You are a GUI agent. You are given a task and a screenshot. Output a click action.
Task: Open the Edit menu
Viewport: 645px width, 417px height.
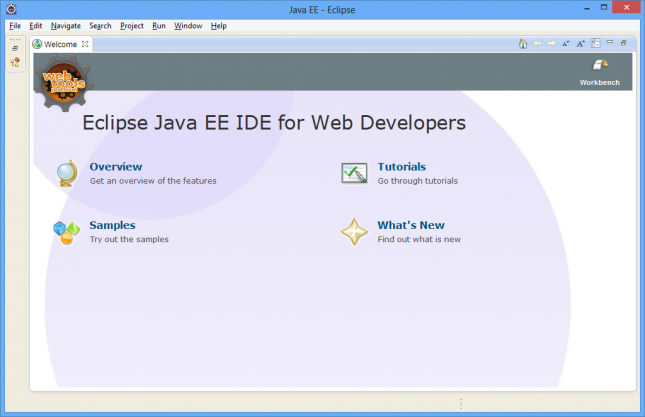pos(36,25)
